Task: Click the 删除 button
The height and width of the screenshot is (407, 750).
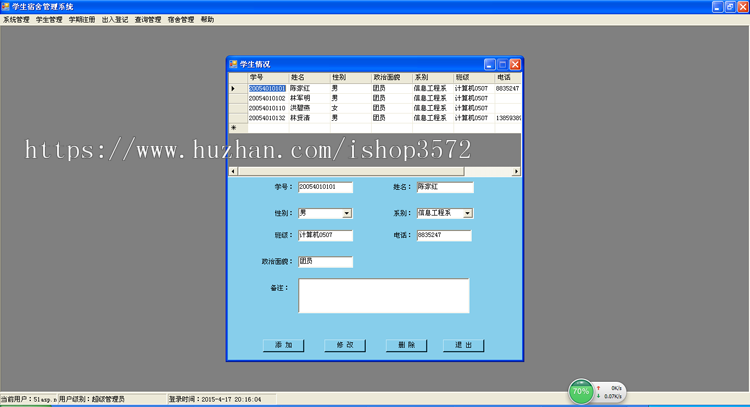Action: [x=406, y=345]
